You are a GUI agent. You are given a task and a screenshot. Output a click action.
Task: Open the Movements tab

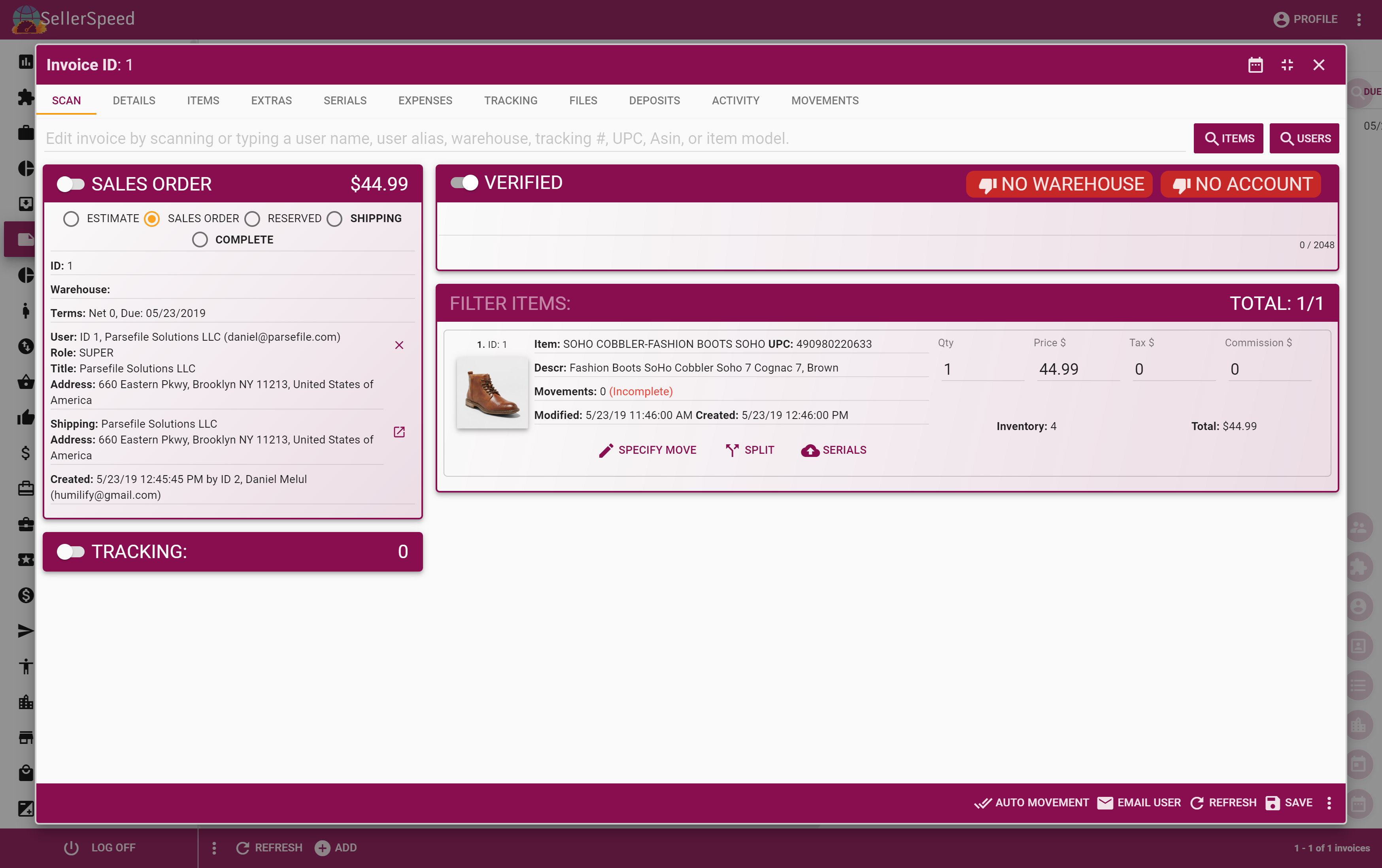pos(824,100)
